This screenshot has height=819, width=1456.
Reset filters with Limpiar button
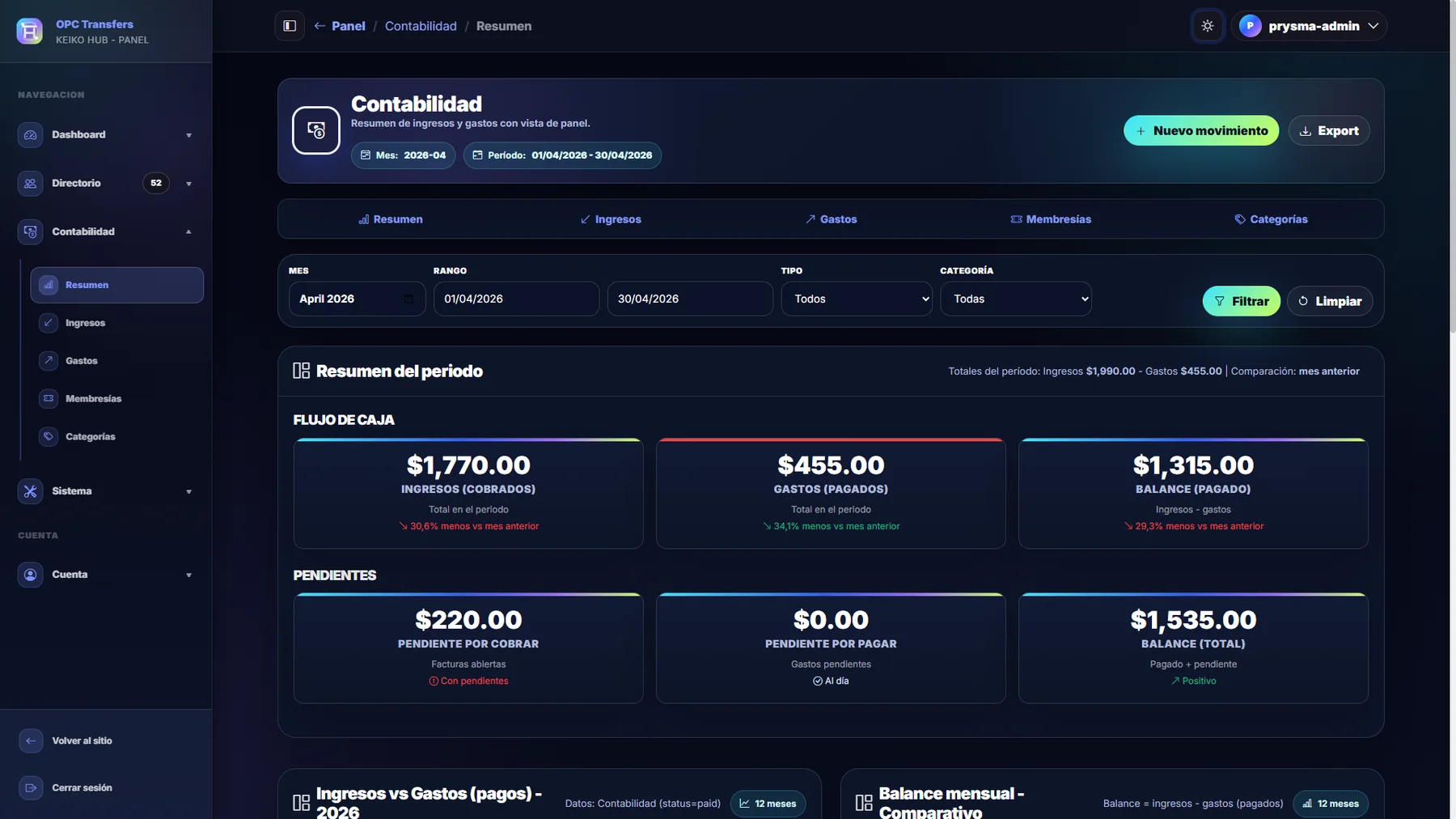(1330, 301)
